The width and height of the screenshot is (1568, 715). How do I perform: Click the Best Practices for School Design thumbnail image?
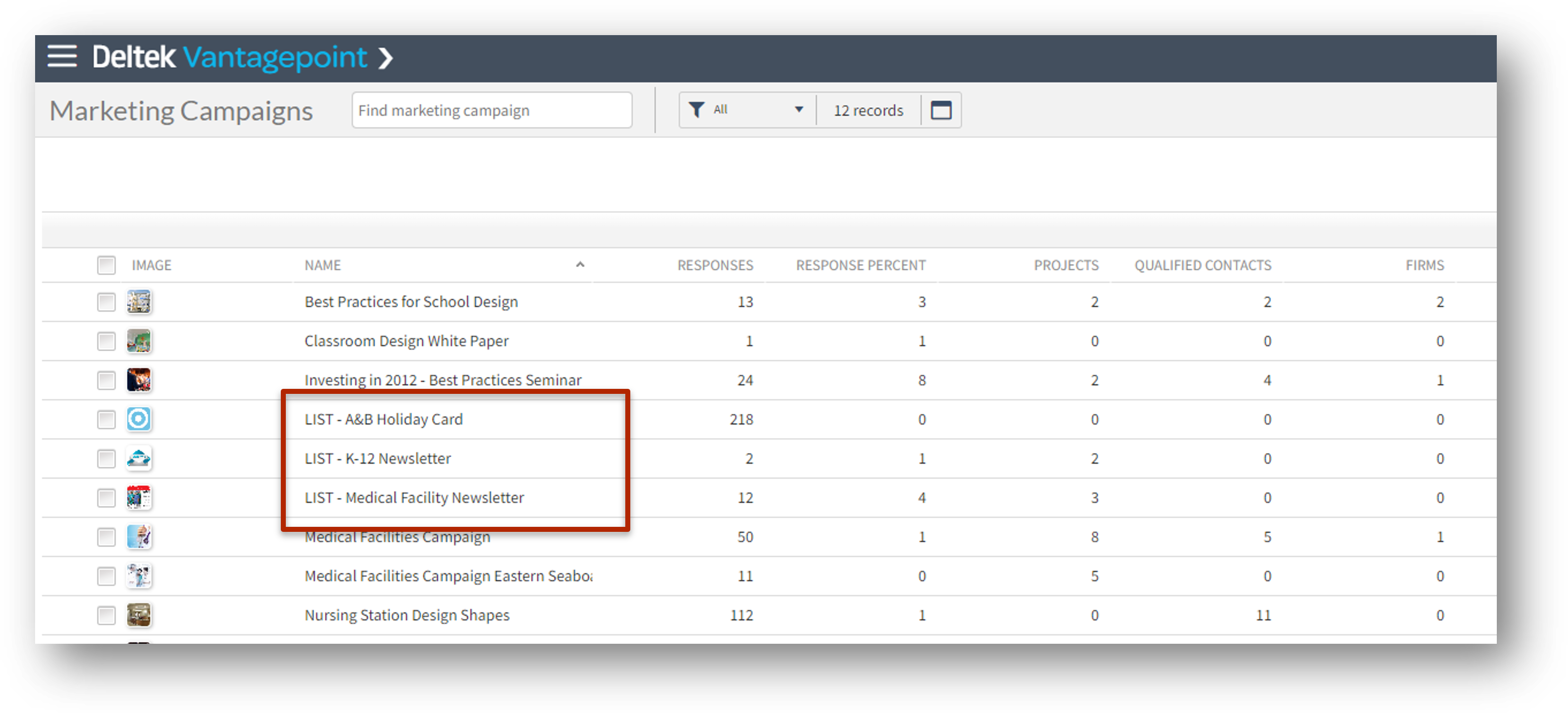(139, 302)
